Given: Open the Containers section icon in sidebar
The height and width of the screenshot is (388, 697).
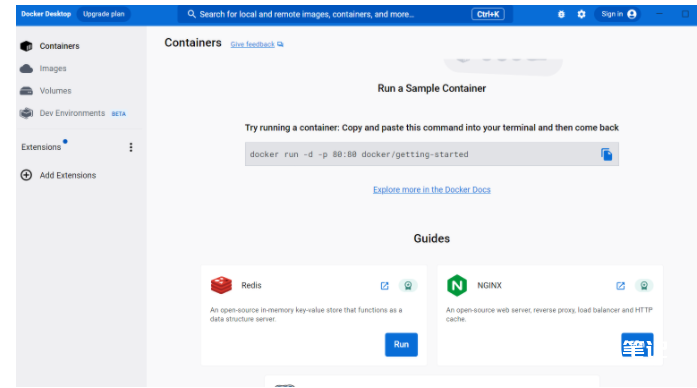Looking at the screenshot, I should pyautogui.click(x=26, y=46).
